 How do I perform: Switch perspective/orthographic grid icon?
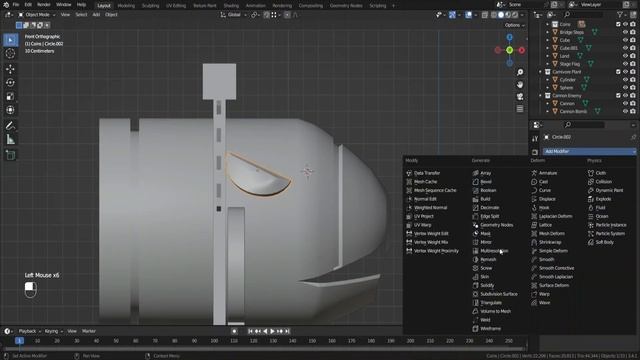pyautogui.click(x=520, y=109)
